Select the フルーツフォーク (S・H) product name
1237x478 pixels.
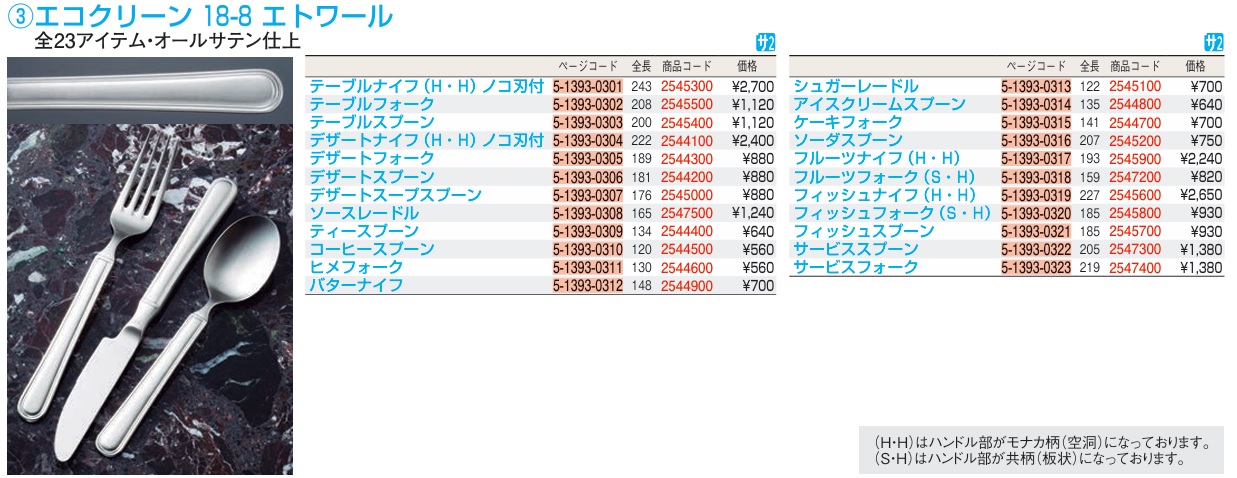[x=884, y=177]
